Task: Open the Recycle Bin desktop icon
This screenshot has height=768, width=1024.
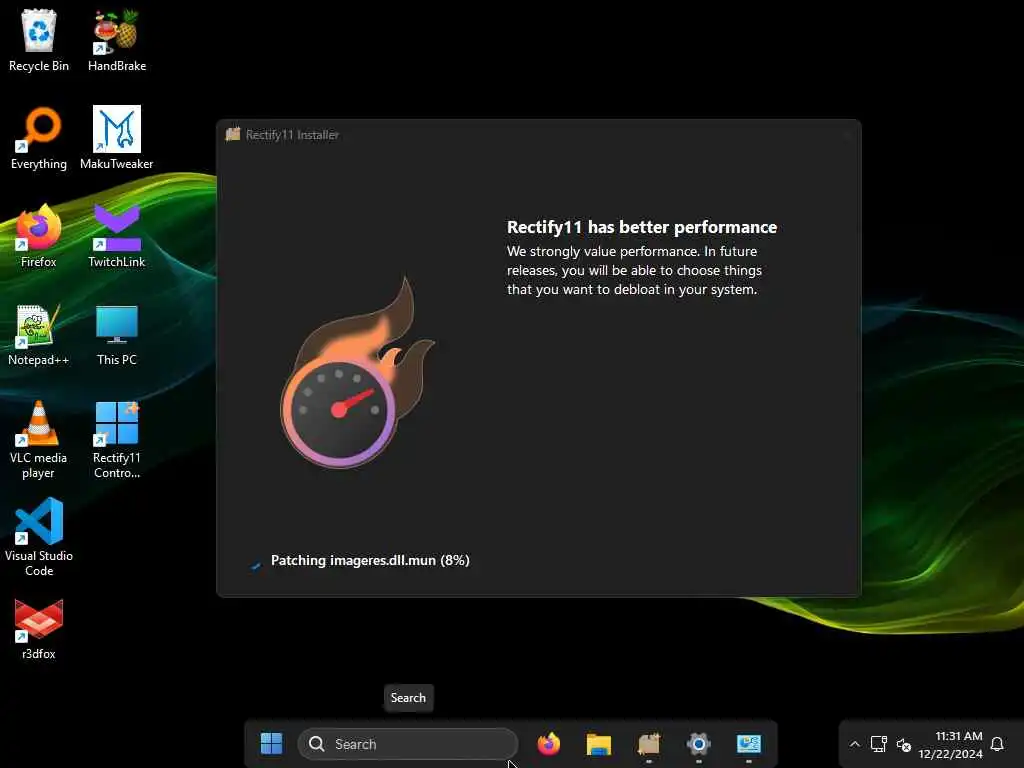Action: point(39,40)
